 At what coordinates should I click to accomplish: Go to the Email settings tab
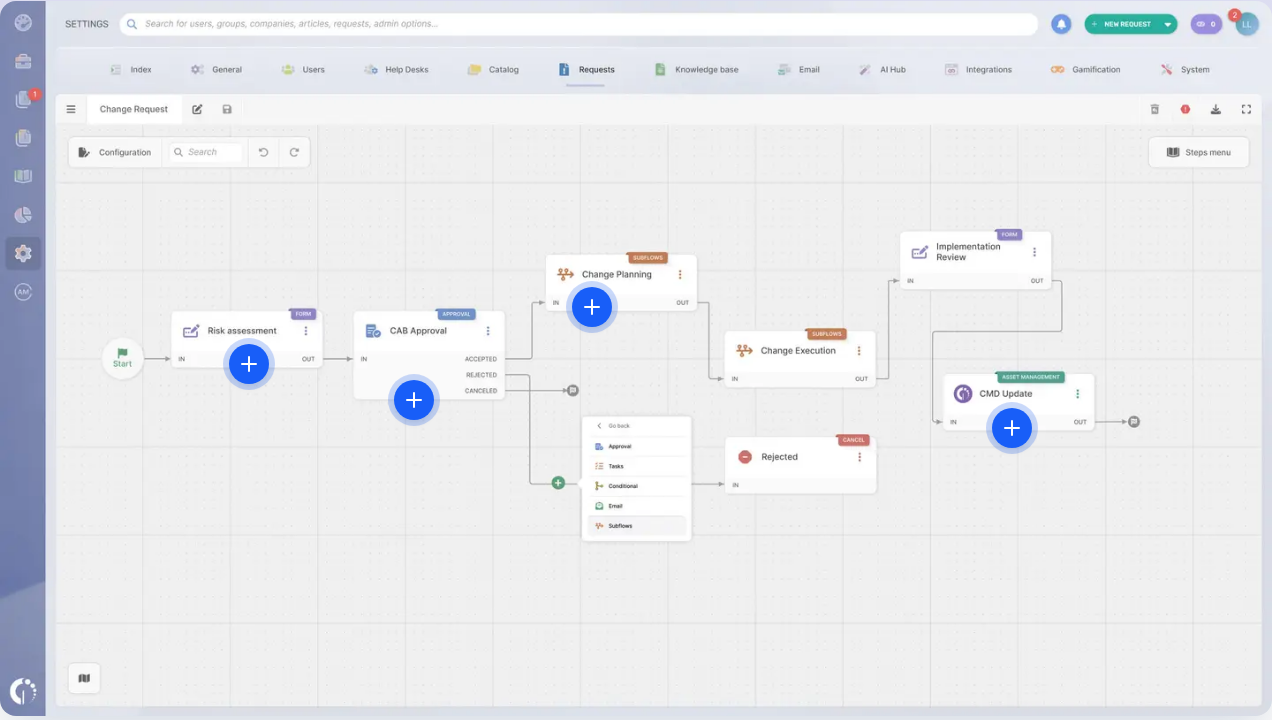coord(798,70)
